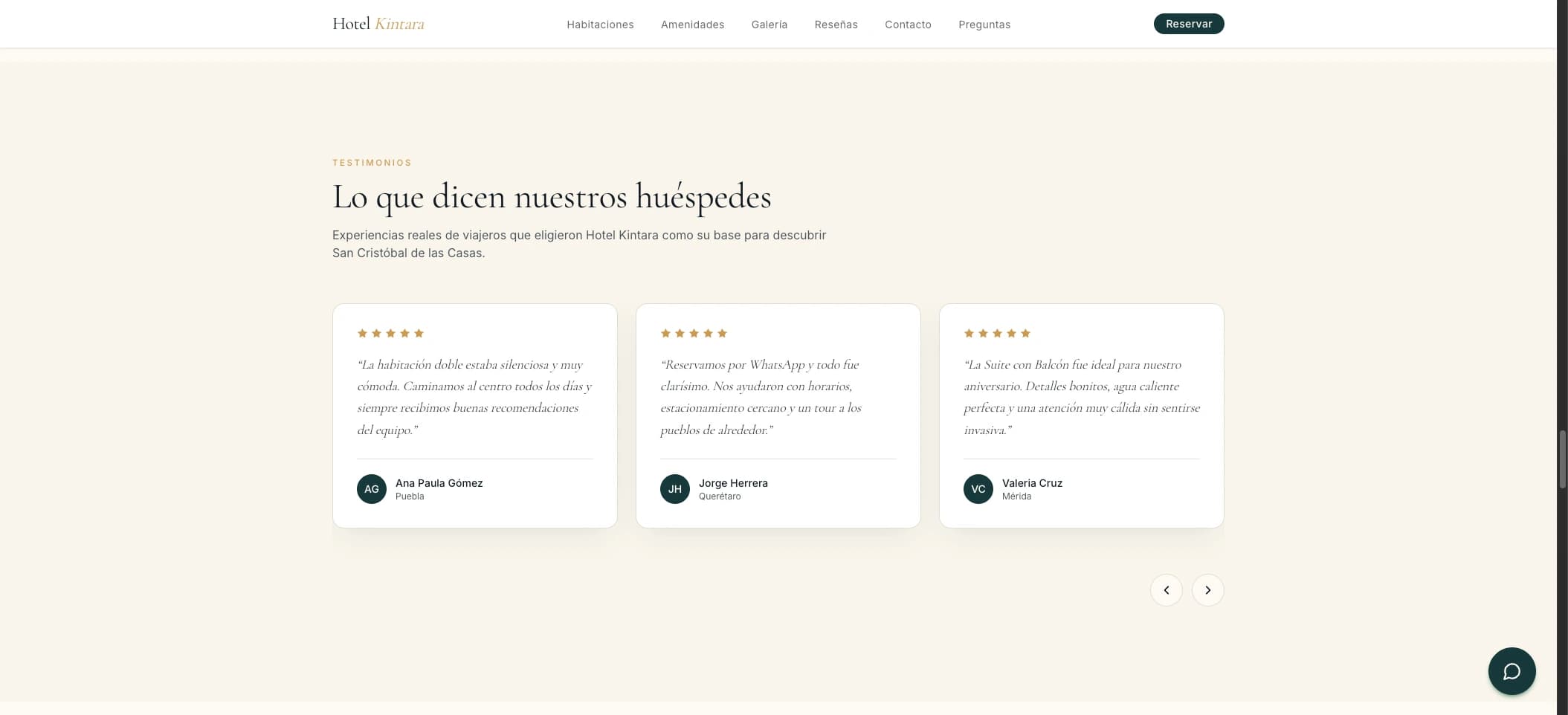Click the VC avatar circle
This screenshot has height=715, width=1568.
(x=978, y=489)
